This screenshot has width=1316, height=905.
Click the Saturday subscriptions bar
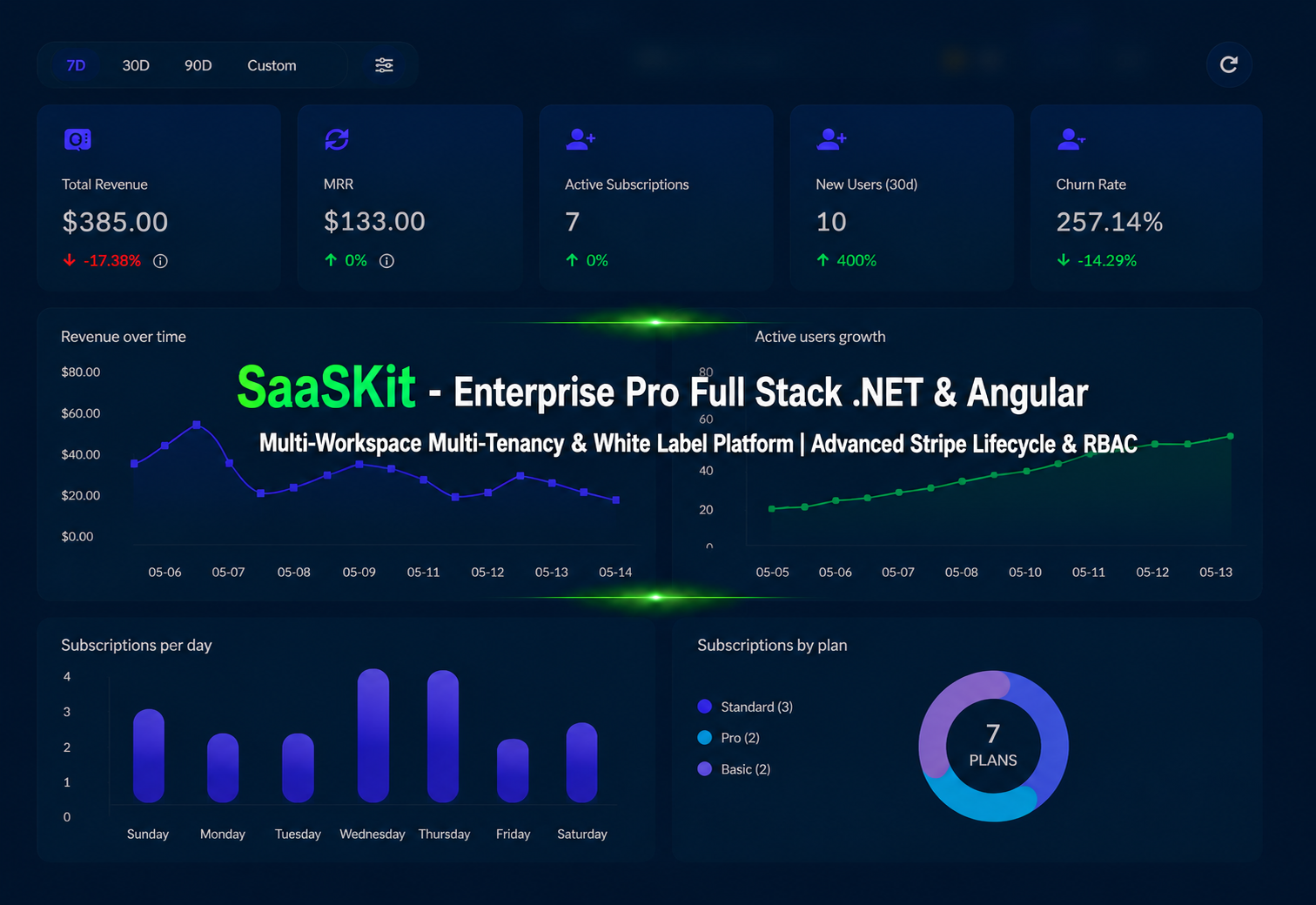(x=581, y=762)
